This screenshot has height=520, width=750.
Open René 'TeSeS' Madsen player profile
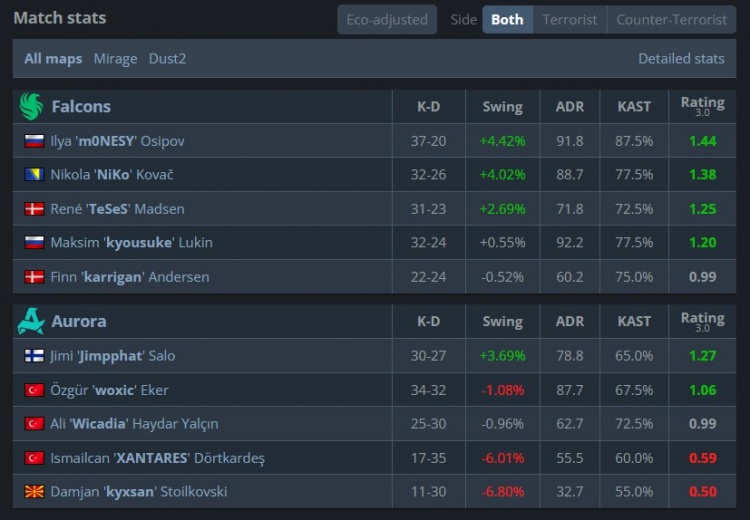[117, 209]
